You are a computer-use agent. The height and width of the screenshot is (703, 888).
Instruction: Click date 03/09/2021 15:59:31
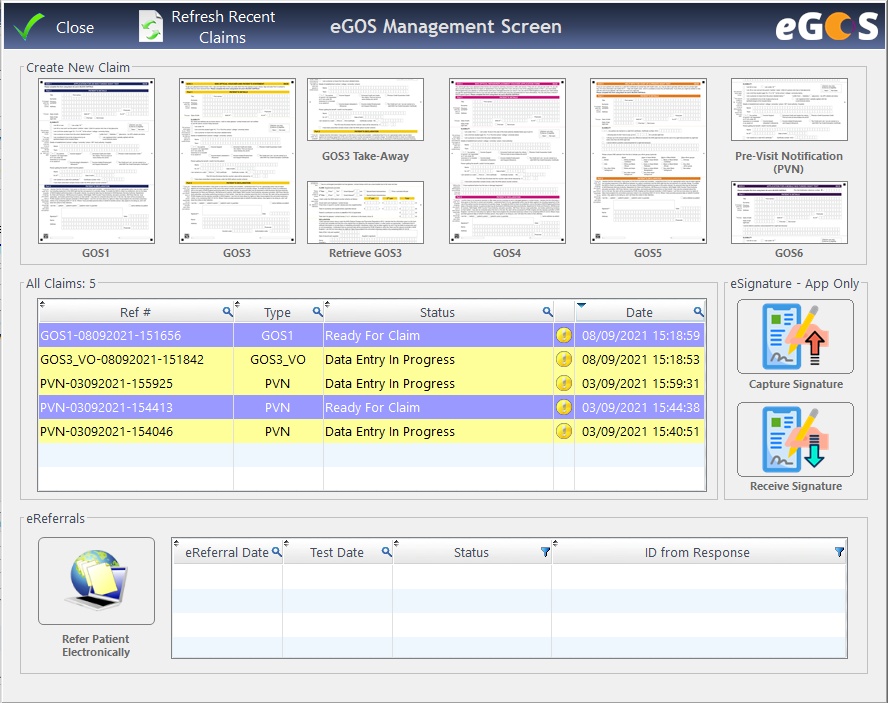(x=641, y=384)
